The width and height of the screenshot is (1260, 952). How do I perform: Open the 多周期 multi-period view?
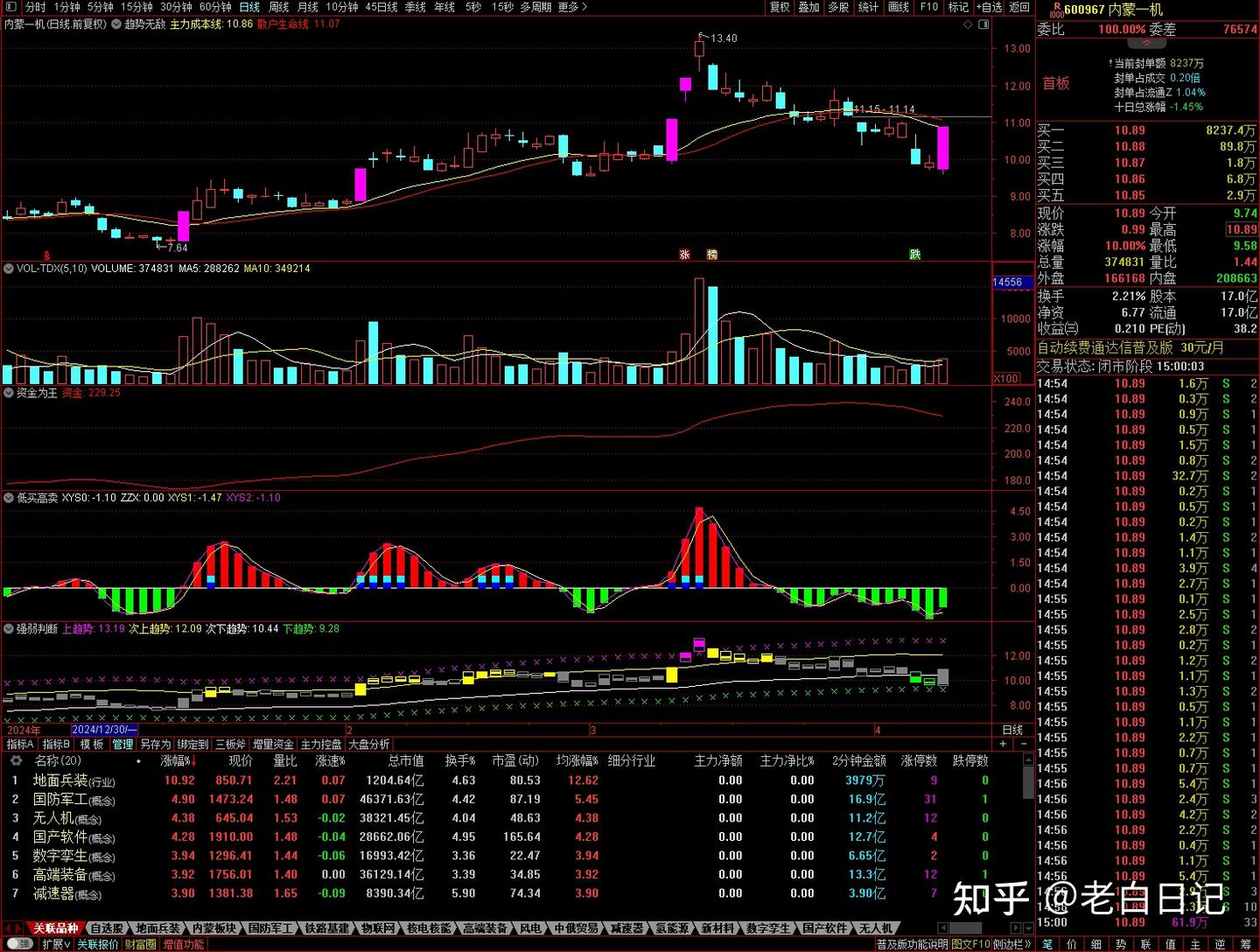point(535,7)
